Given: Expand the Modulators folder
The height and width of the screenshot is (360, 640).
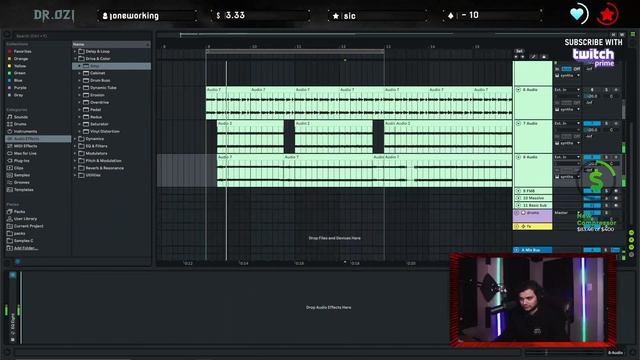Looking at the screenshot, I should (x=75, y=153).
